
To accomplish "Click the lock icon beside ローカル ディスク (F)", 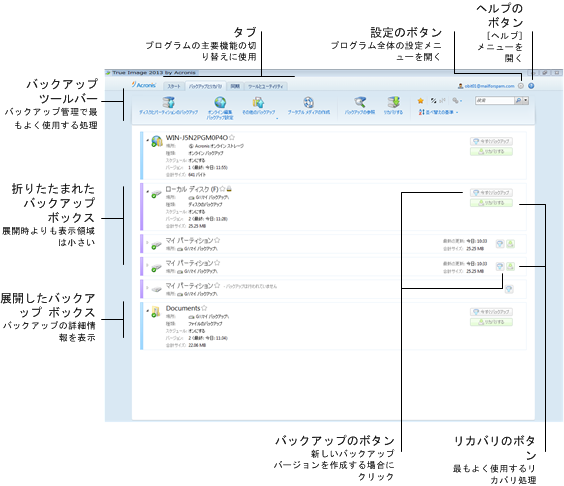I will 229,189.
